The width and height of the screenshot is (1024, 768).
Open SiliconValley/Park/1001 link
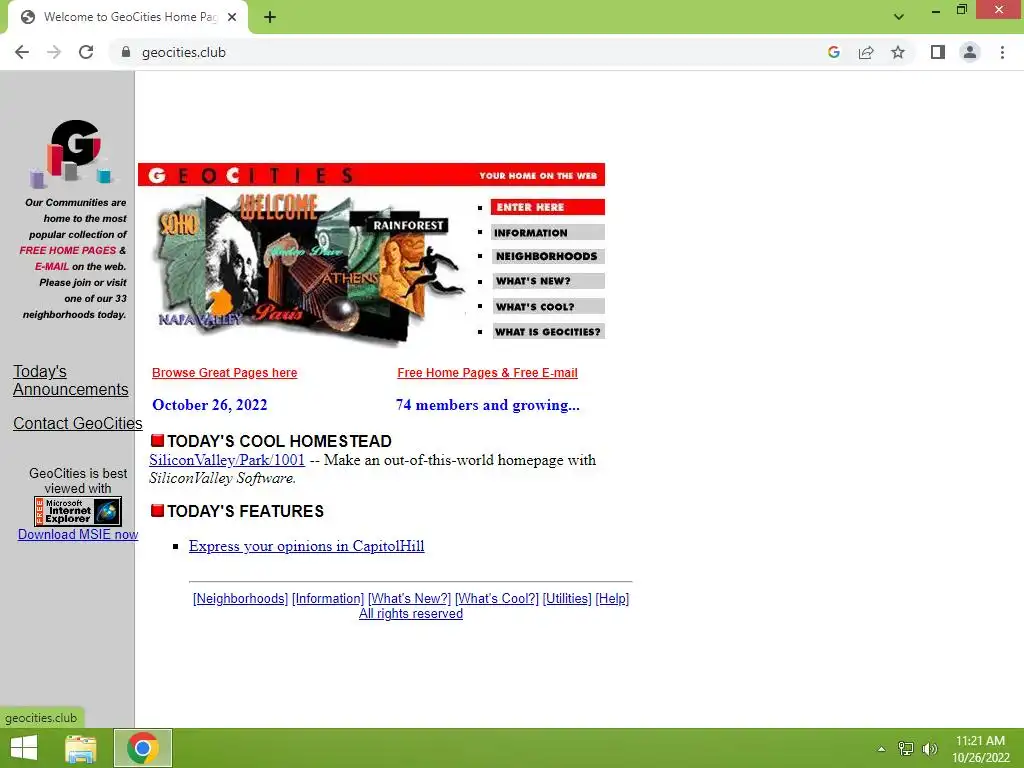tap(227, 460)
